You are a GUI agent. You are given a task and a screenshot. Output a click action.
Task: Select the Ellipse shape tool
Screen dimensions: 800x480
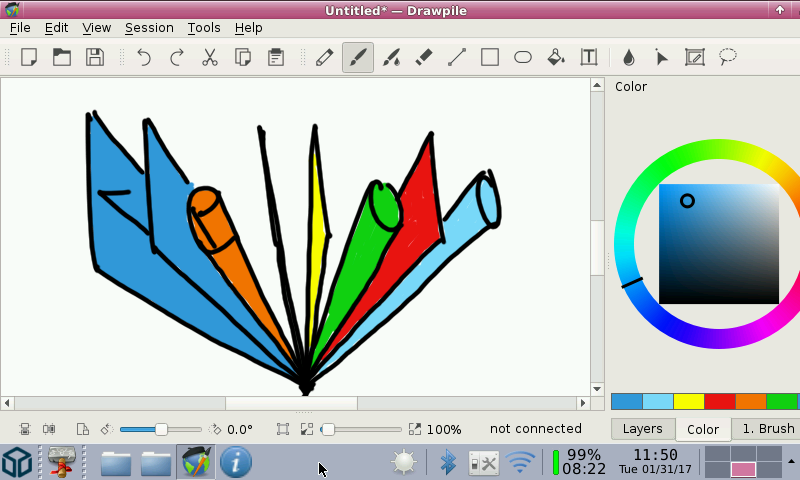(x=523, y=57)
